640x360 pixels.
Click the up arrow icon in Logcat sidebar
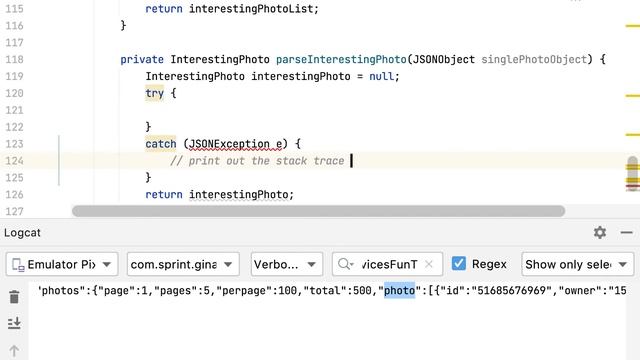pyautogui.click(x=14, y=351)
